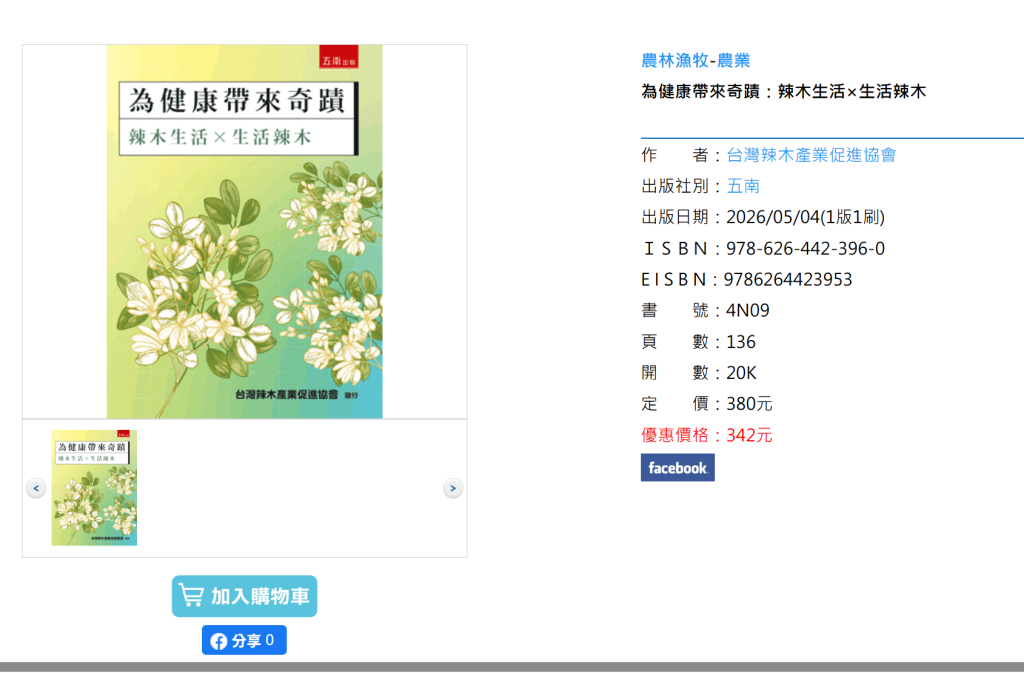This screenshot has width=1024, height=673.
Task: Select book title 為健康帶來奇蹟：辣木生活×生活辣木
Action: point(784,91)
